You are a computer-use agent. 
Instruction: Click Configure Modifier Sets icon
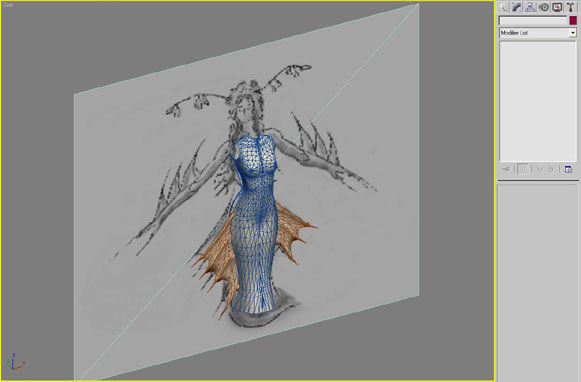point(568,169)
